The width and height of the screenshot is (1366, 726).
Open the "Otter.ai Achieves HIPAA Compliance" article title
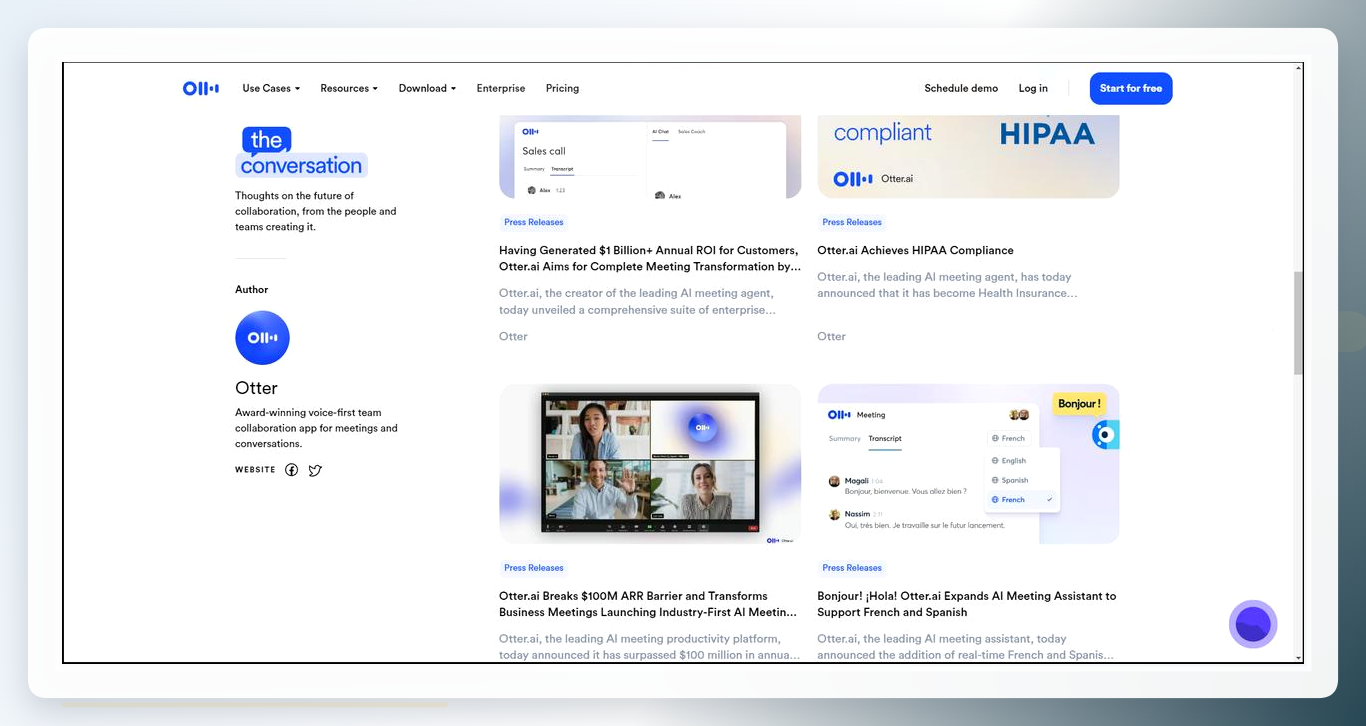click(915, 250)
